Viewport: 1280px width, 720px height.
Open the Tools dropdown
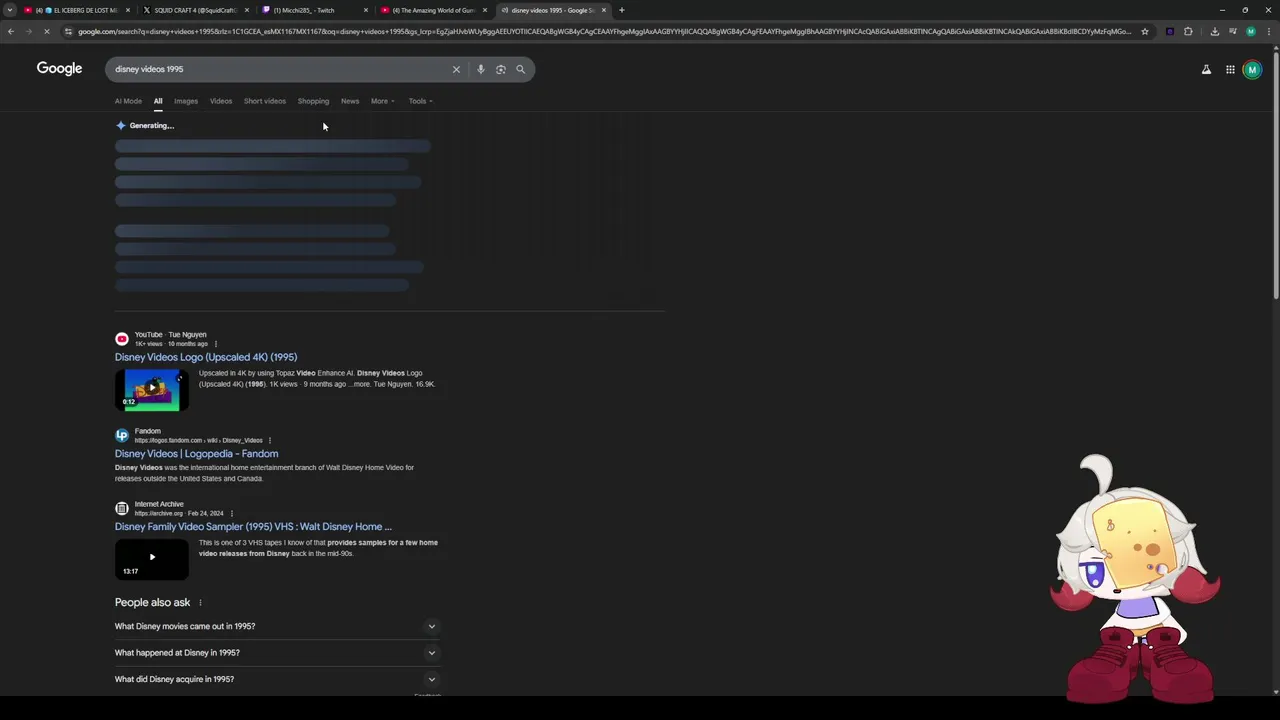(420, 101)
